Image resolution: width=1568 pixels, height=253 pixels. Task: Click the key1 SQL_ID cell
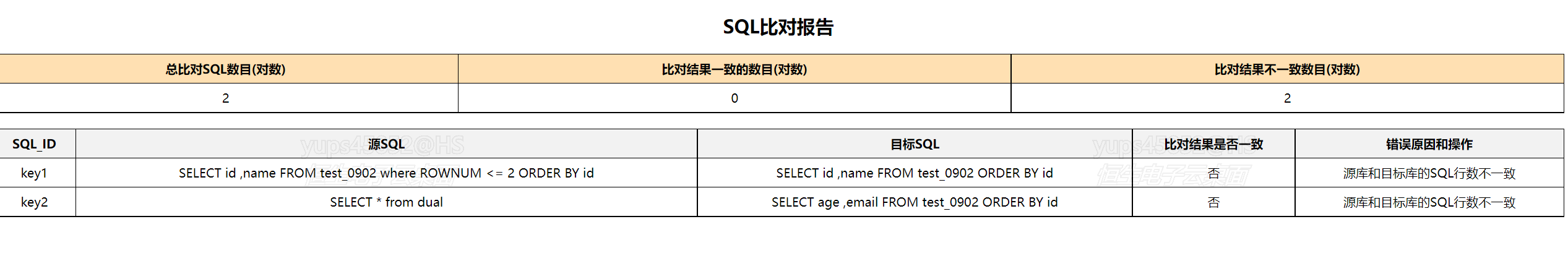34,173
